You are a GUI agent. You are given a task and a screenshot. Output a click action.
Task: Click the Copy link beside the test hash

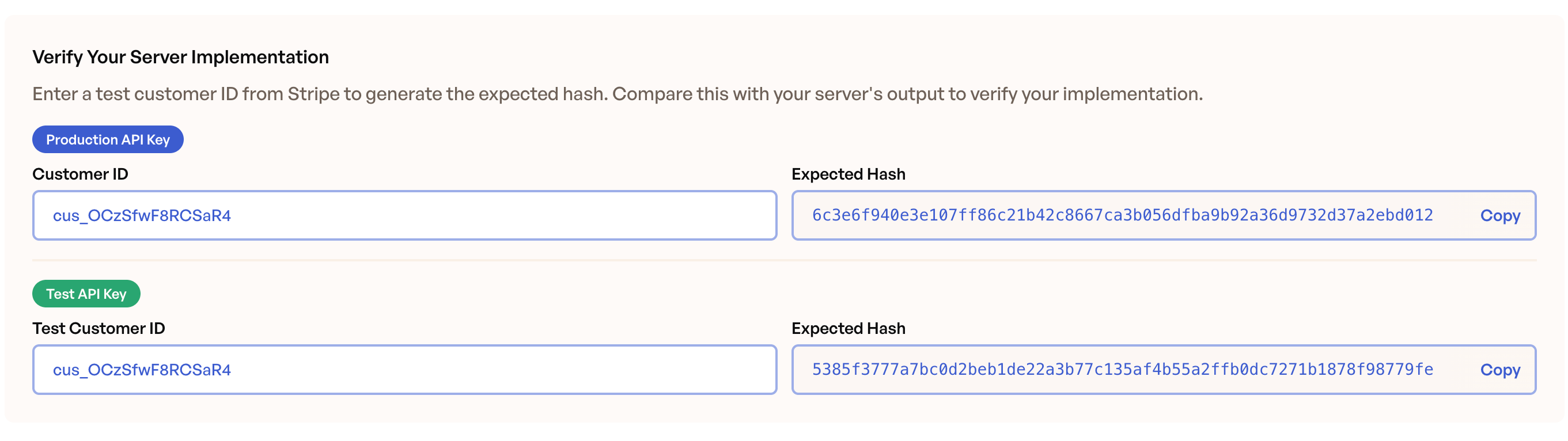1500,370
